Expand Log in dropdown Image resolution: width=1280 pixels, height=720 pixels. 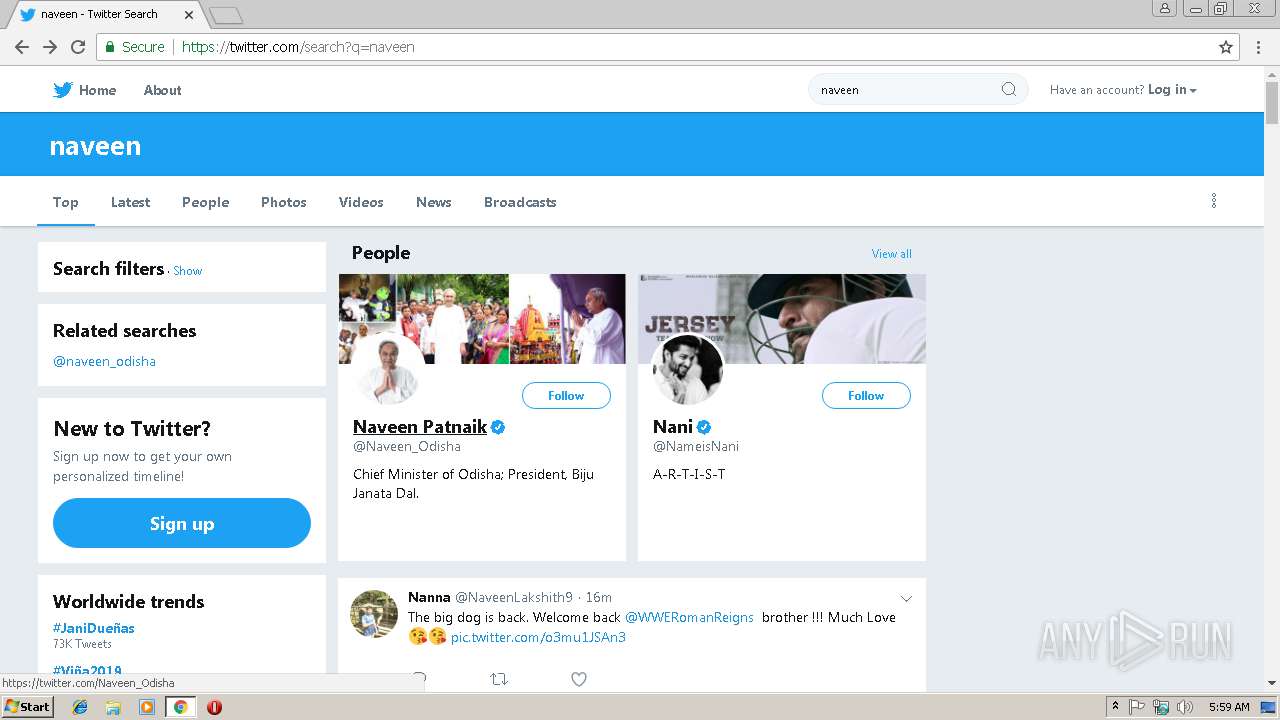pyautogui.click(x=1172, y=90)
